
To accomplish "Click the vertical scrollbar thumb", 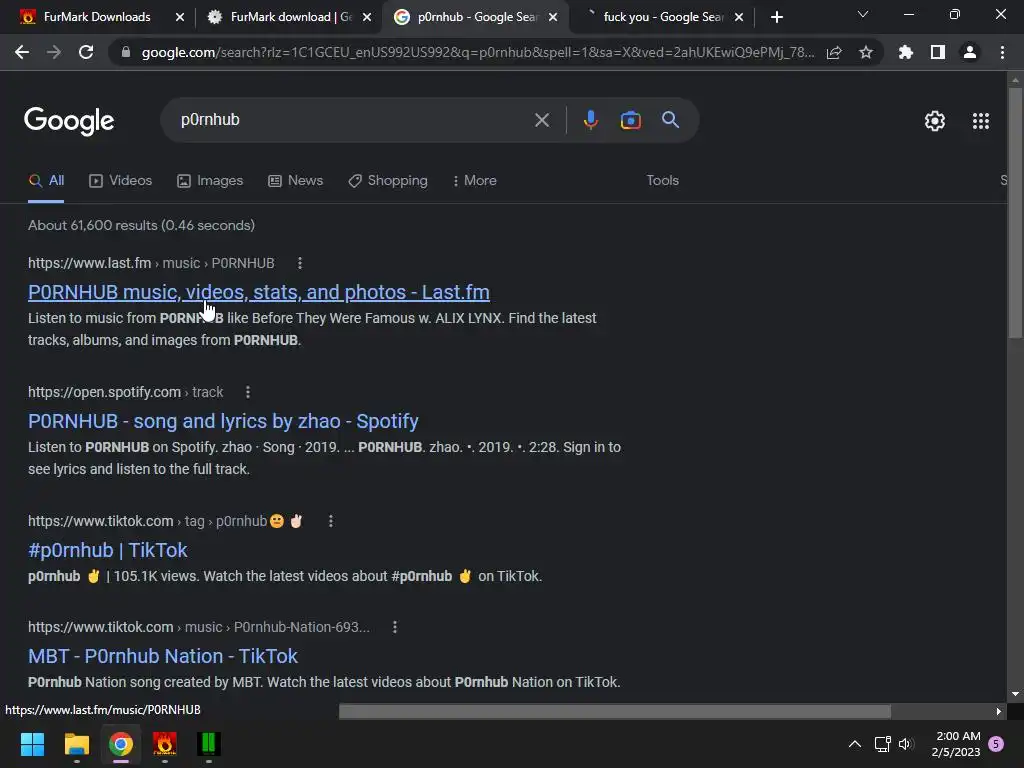I will [1015, 213].
